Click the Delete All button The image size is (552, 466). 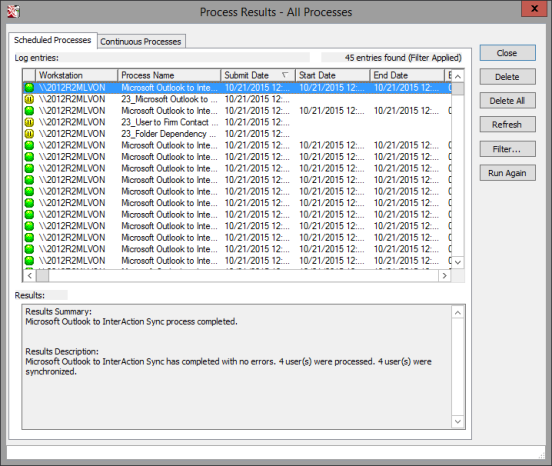507,101
